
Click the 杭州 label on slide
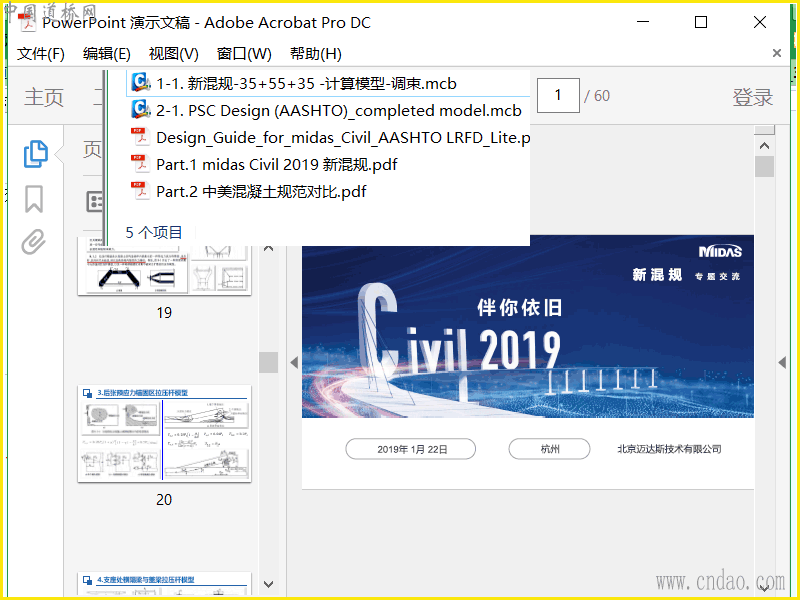pyautogui.click(x=549, y=449)
